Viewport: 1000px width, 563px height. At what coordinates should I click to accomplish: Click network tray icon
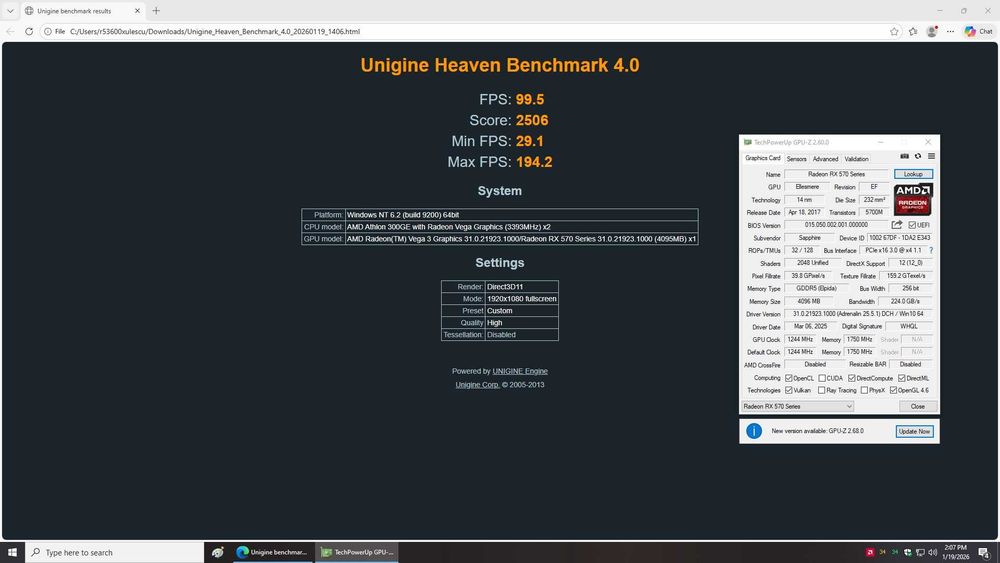pyautogui.click(x=920, y=552)
